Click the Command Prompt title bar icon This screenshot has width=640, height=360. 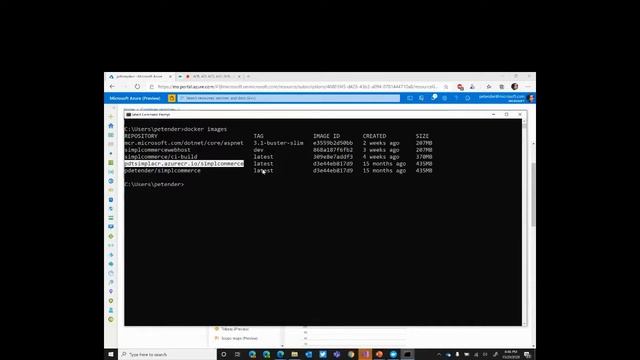(128, 115)
